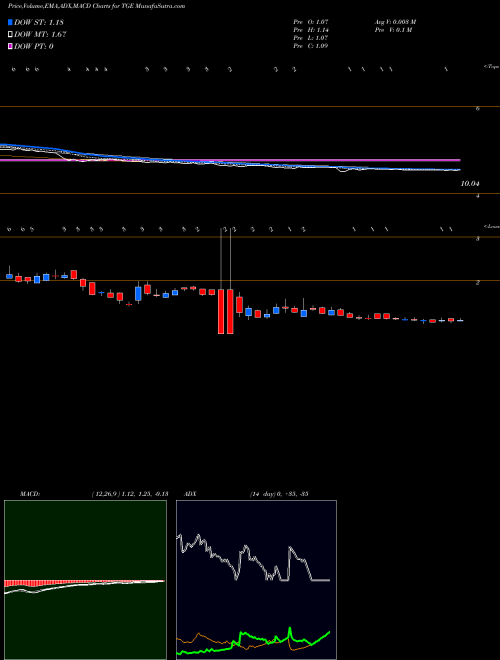This screenshot has width=500, height=660.
Task: Click the 'Avg V: 0.003 M' value
Action: click(x=395, y=22)
